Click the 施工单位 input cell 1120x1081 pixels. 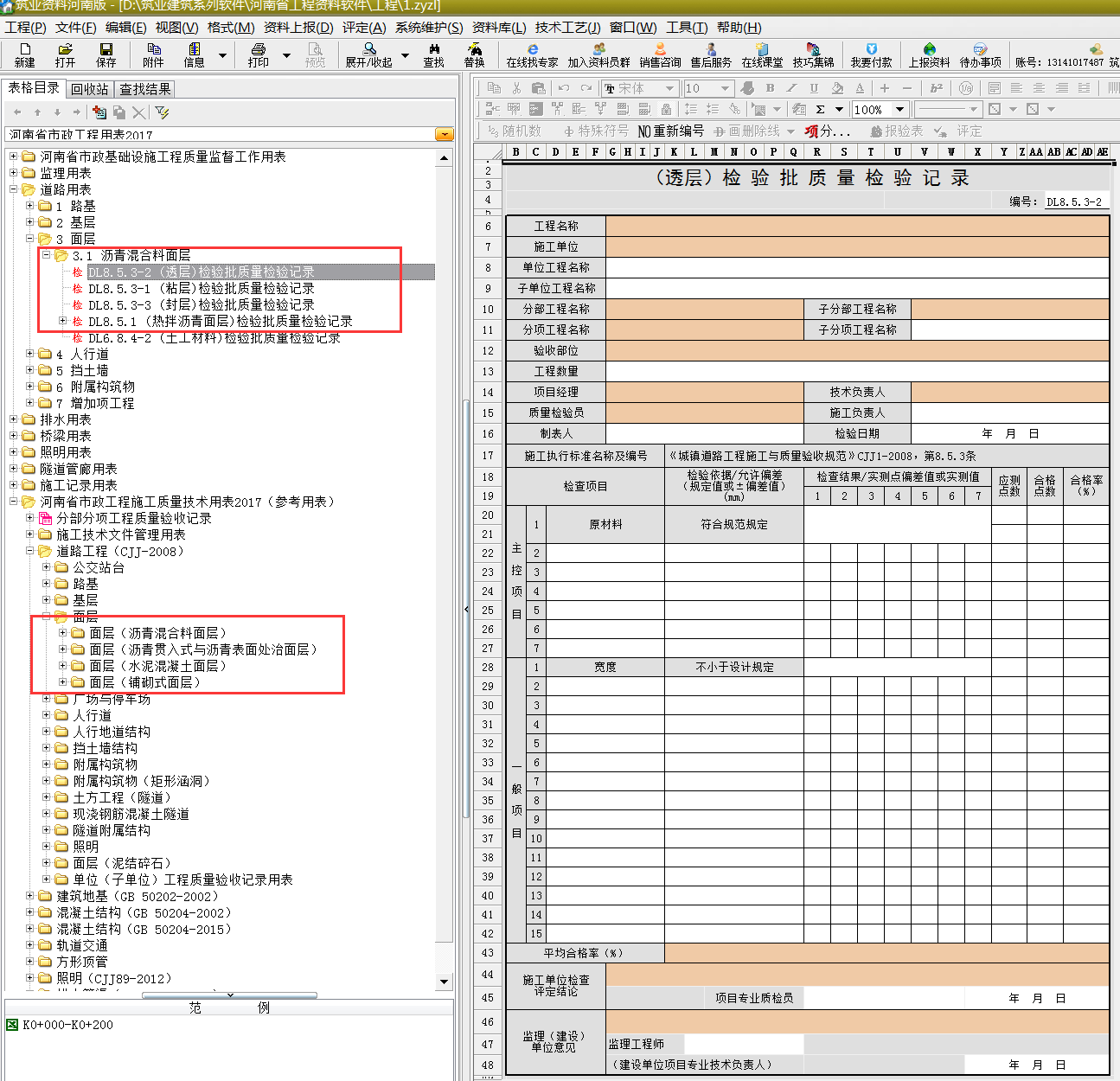pos(857,246)
